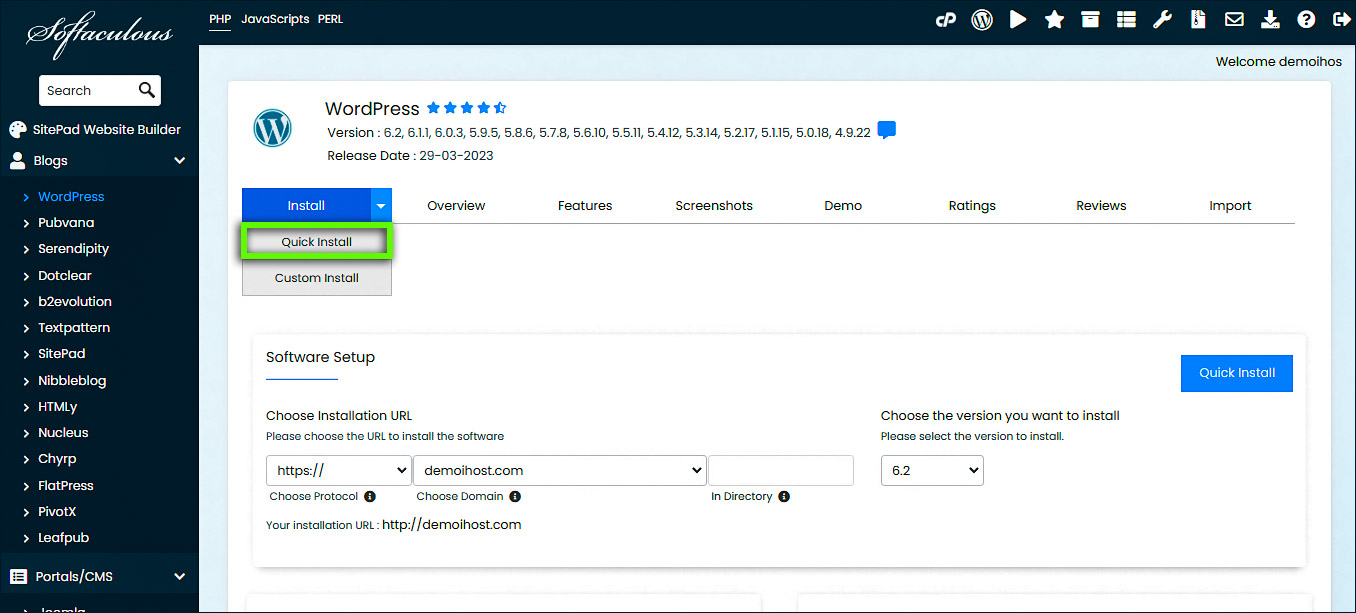Click the envelope email settings icon
1356x613 pixels.
[x=1234, y=19]
